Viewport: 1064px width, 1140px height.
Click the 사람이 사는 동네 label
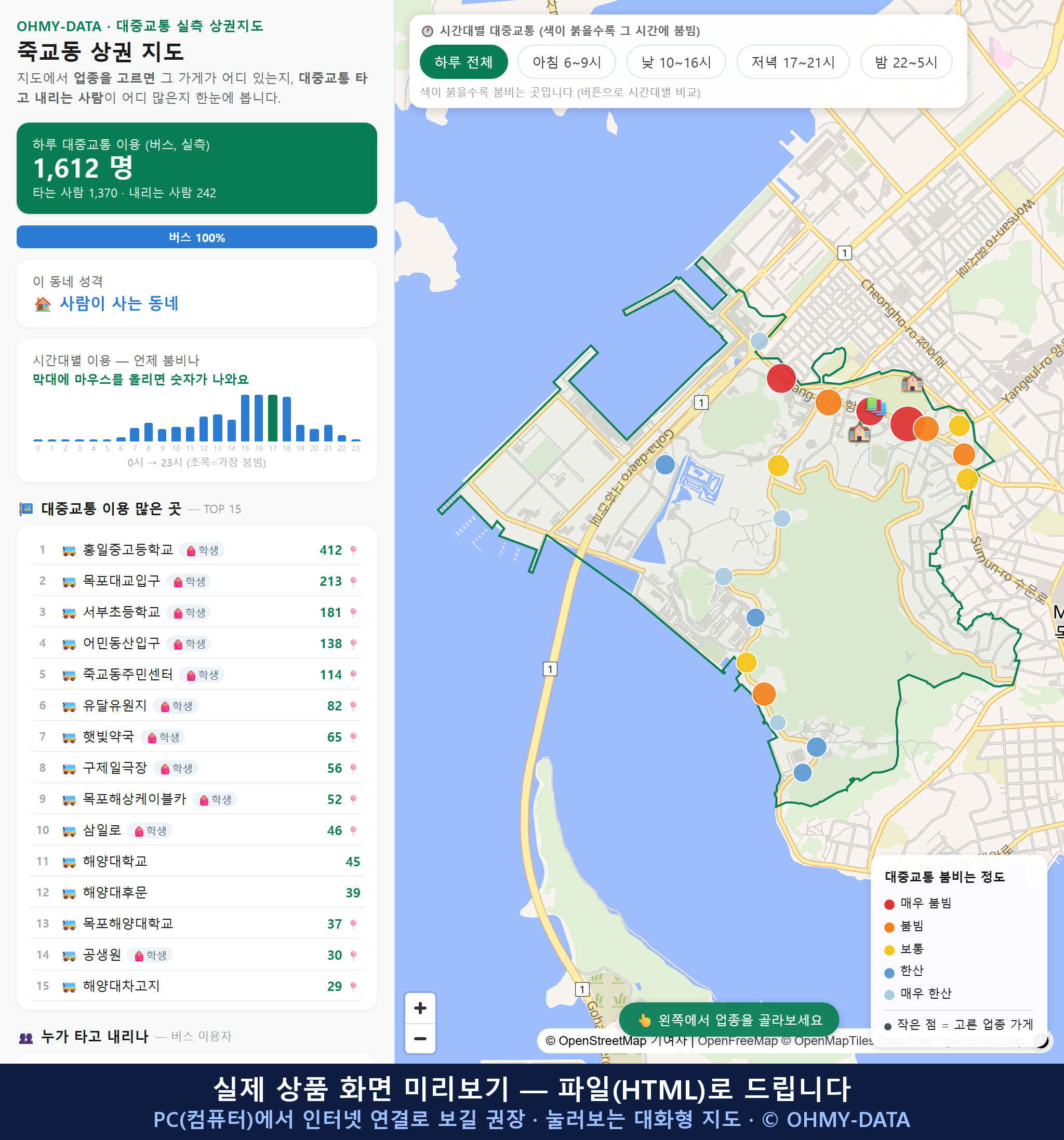pos(119,303)
